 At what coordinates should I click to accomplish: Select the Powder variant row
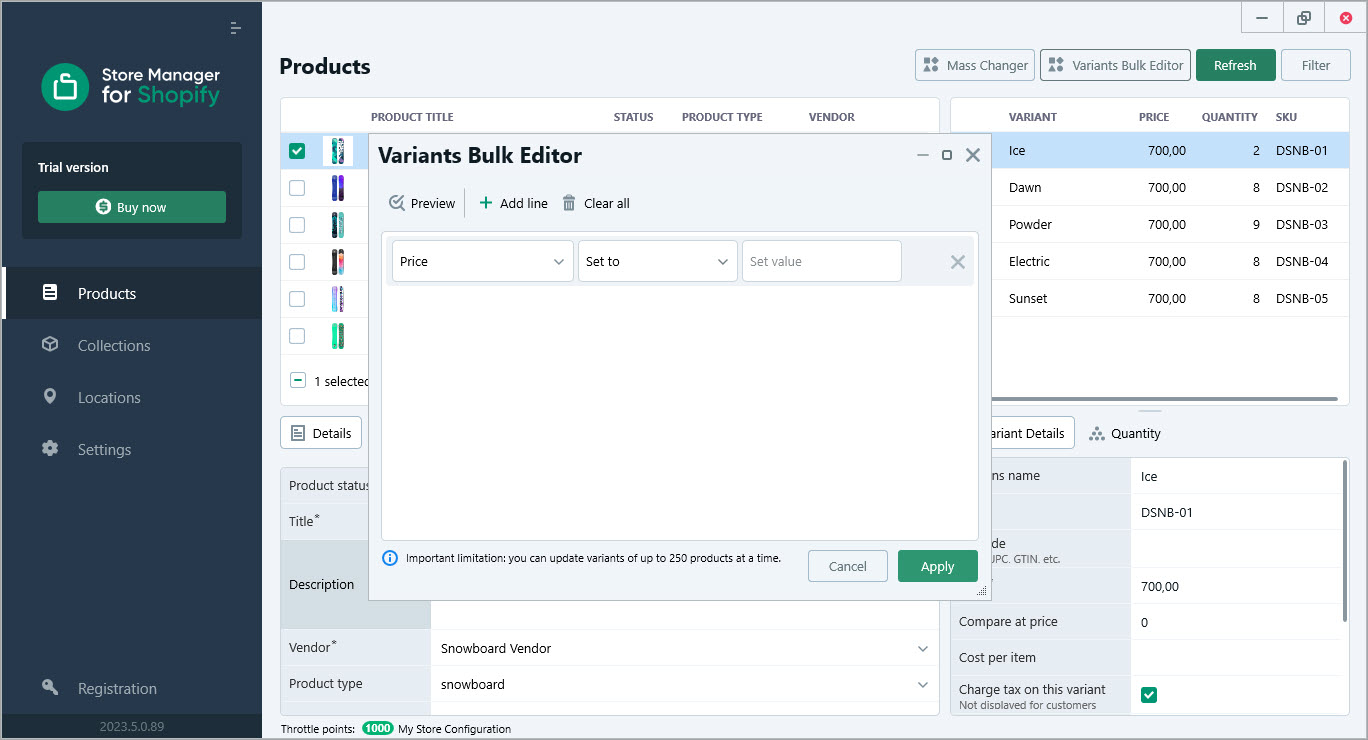click(x=1170, y=224)
